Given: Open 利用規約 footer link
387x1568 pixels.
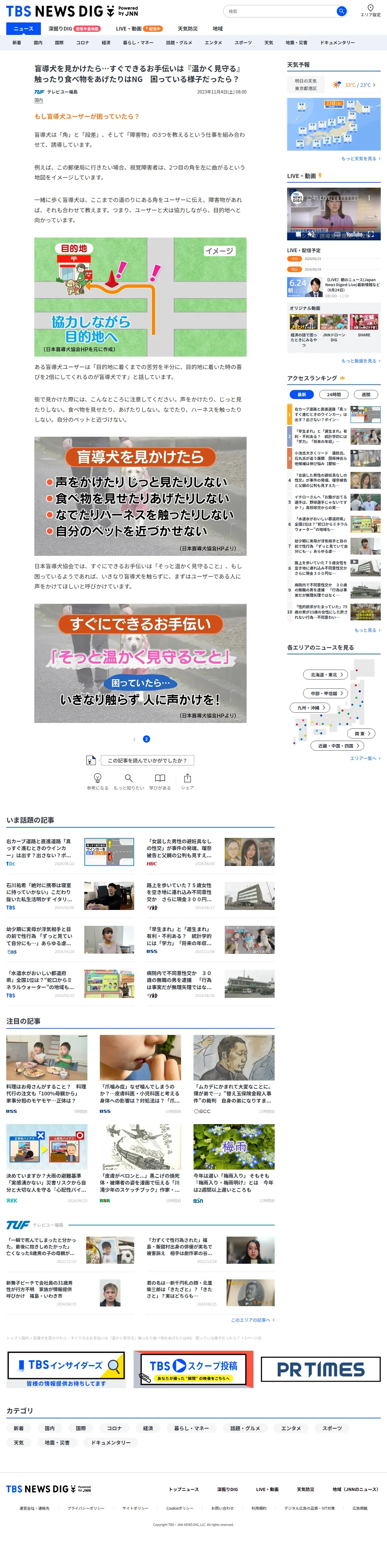Looking at the screenshot, I should pyautogui.click(x=259, y=1508).
